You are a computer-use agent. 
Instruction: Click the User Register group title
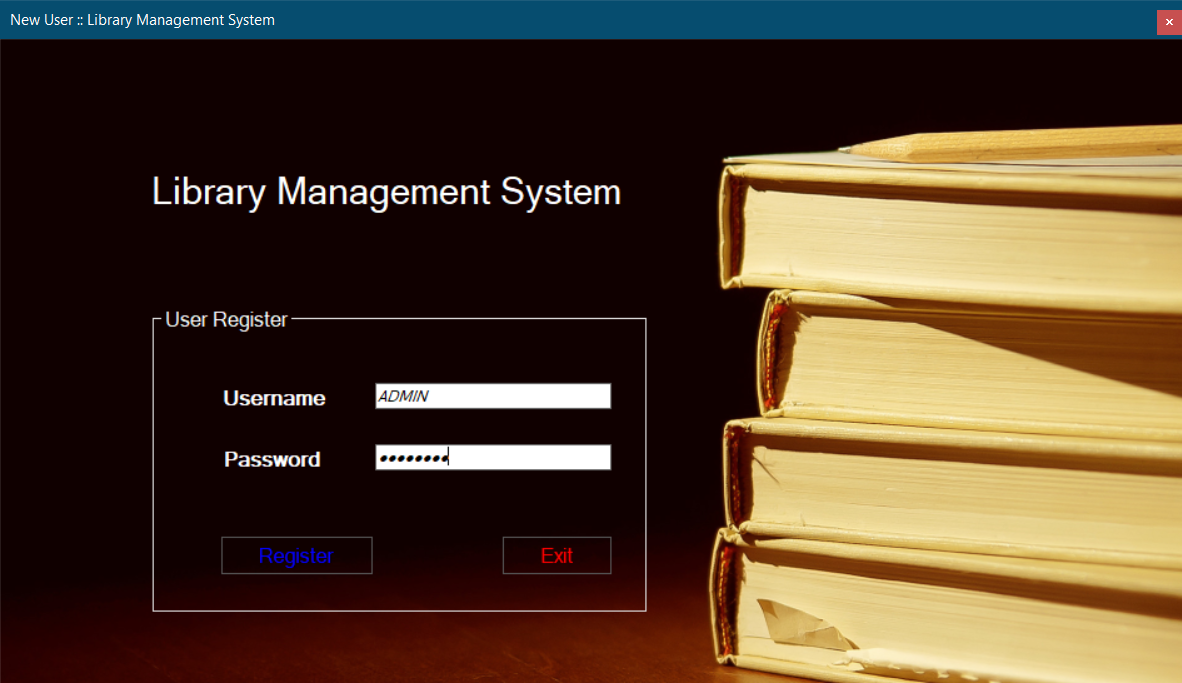(x=225, y=319)
